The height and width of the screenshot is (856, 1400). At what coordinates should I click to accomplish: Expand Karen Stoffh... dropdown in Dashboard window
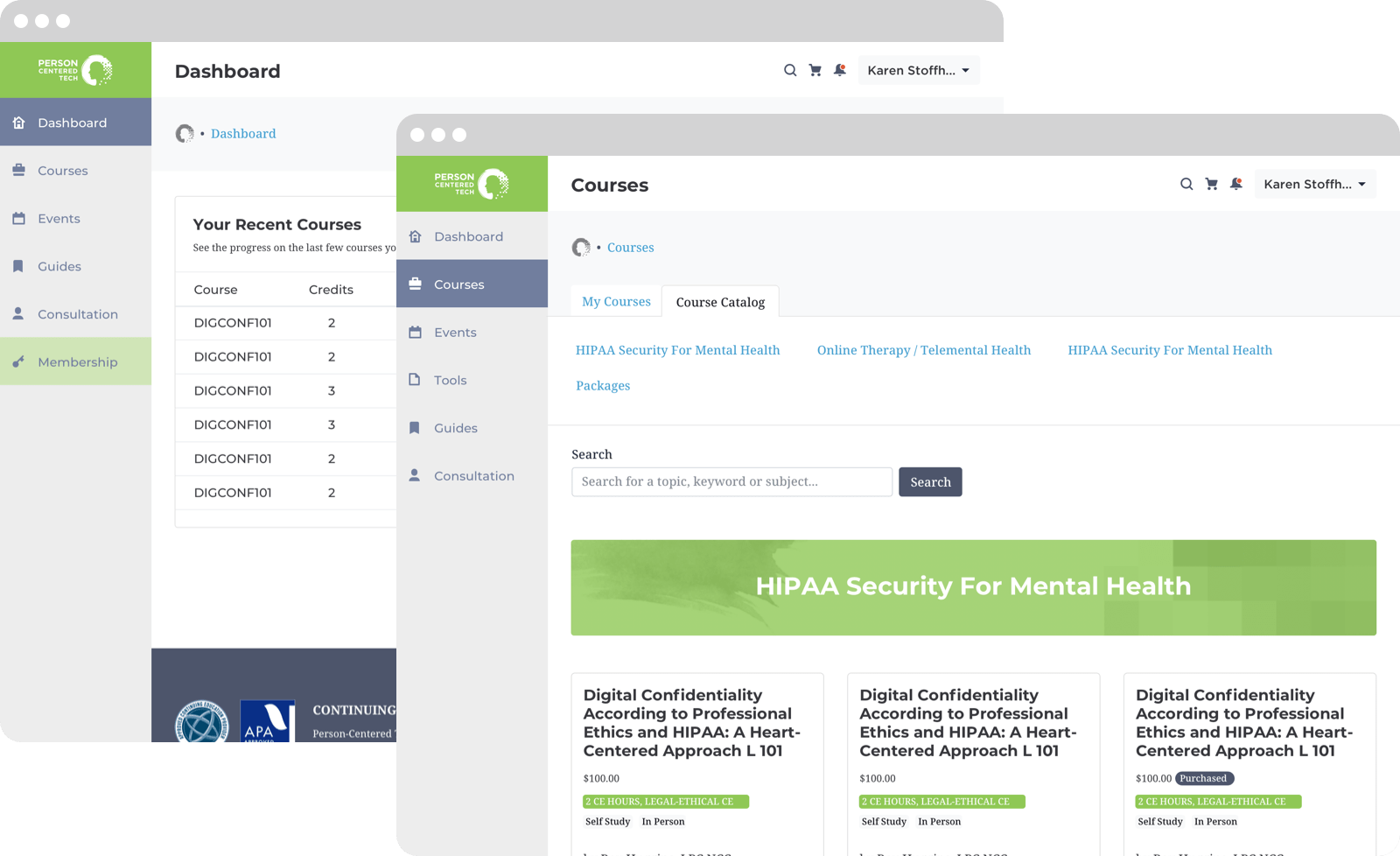tap(918, 70)
